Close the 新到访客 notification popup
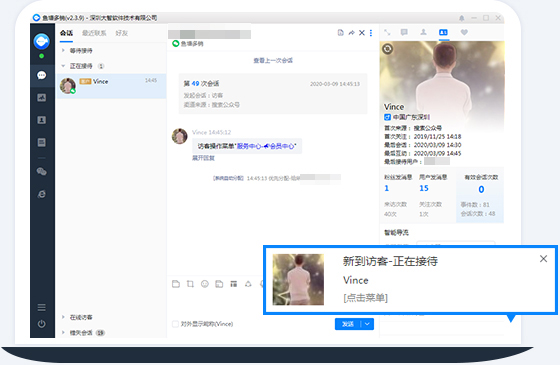 click(x=543, y=259)
